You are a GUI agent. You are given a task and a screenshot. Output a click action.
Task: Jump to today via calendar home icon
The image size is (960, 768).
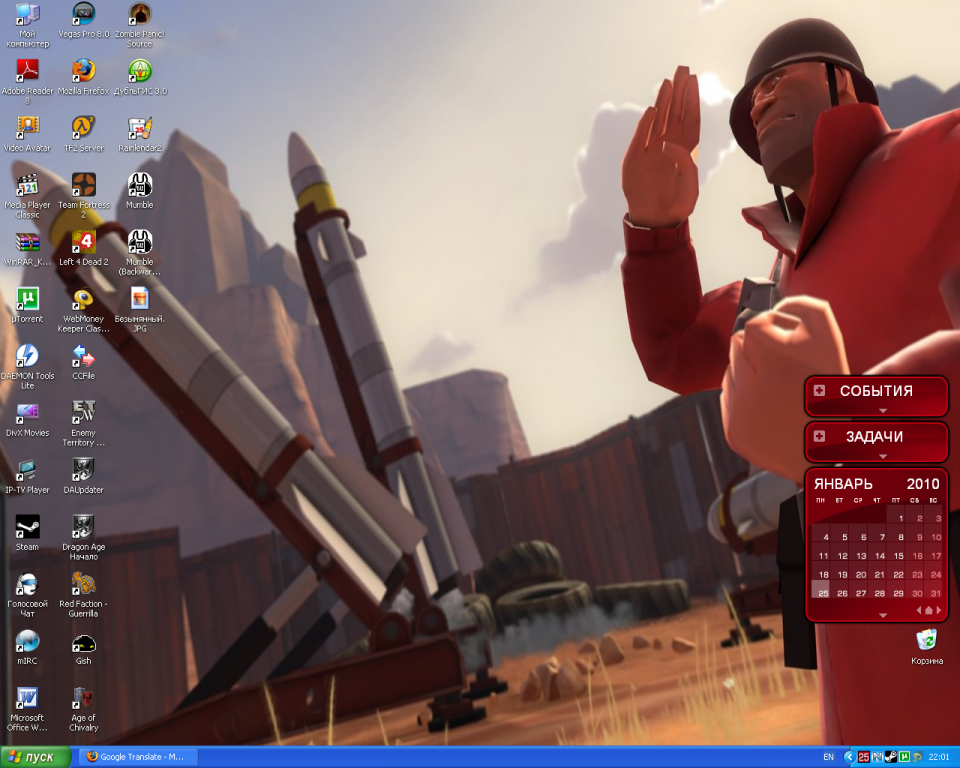pos(928,610)
